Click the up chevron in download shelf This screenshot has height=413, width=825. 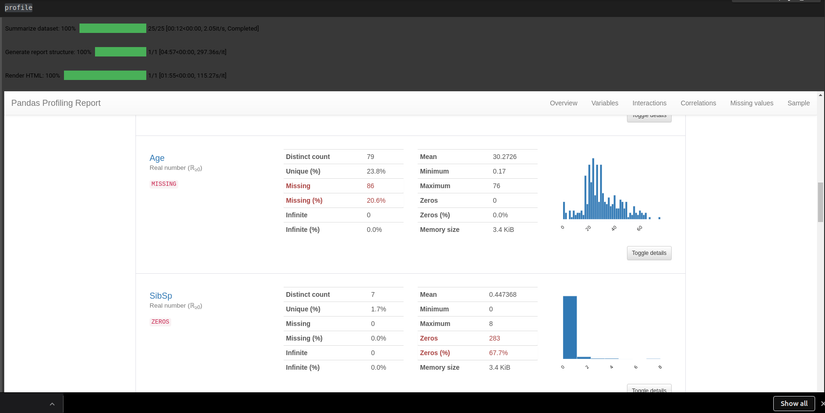(52, 404)
